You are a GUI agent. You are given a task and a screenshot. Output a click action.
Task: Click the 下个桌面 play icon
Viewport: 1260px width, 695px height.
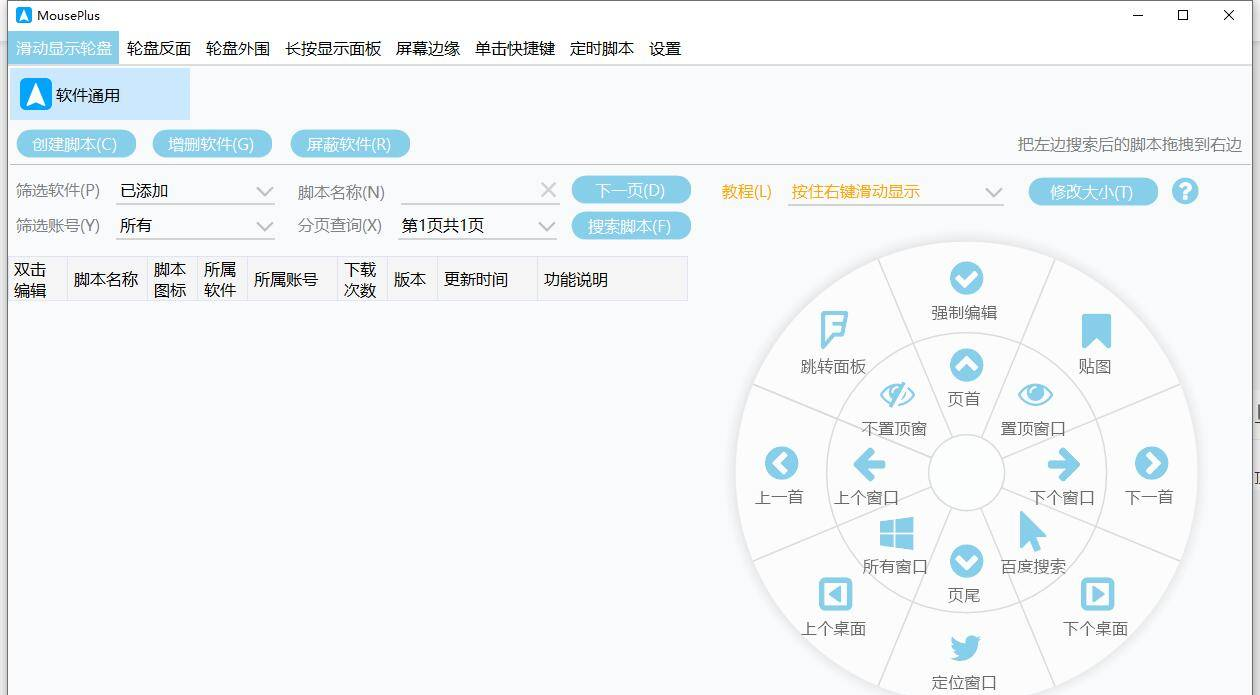pos(1096,594)
